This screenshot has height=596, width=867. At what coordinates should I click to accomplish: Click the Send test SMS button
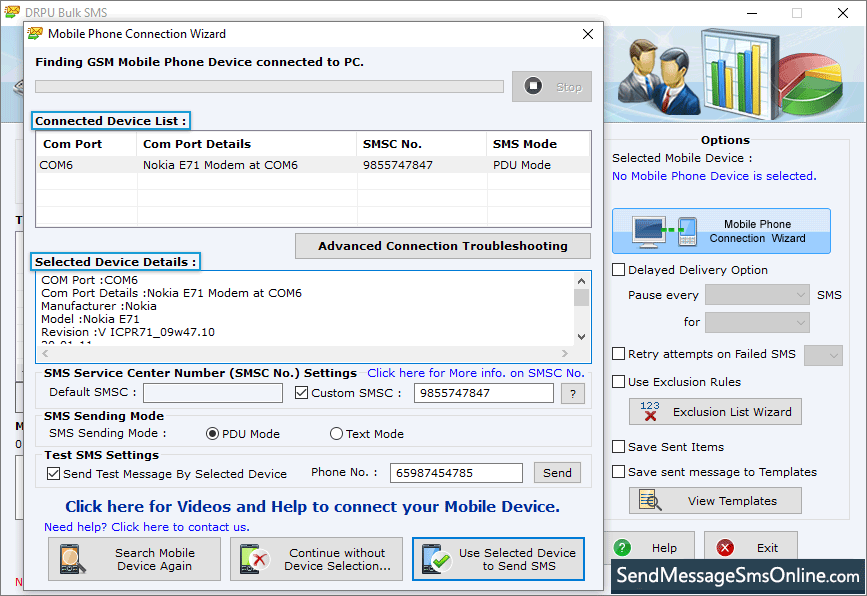point(557,473)
